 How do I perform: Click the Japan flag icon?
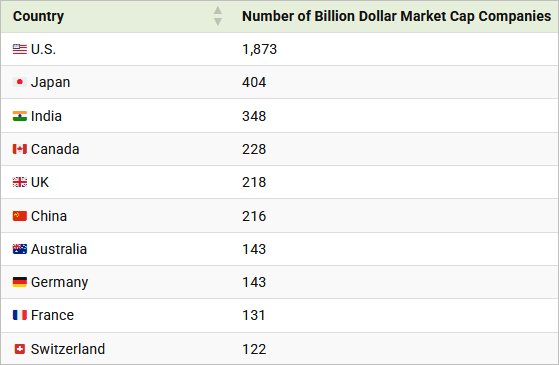[20, 82]
